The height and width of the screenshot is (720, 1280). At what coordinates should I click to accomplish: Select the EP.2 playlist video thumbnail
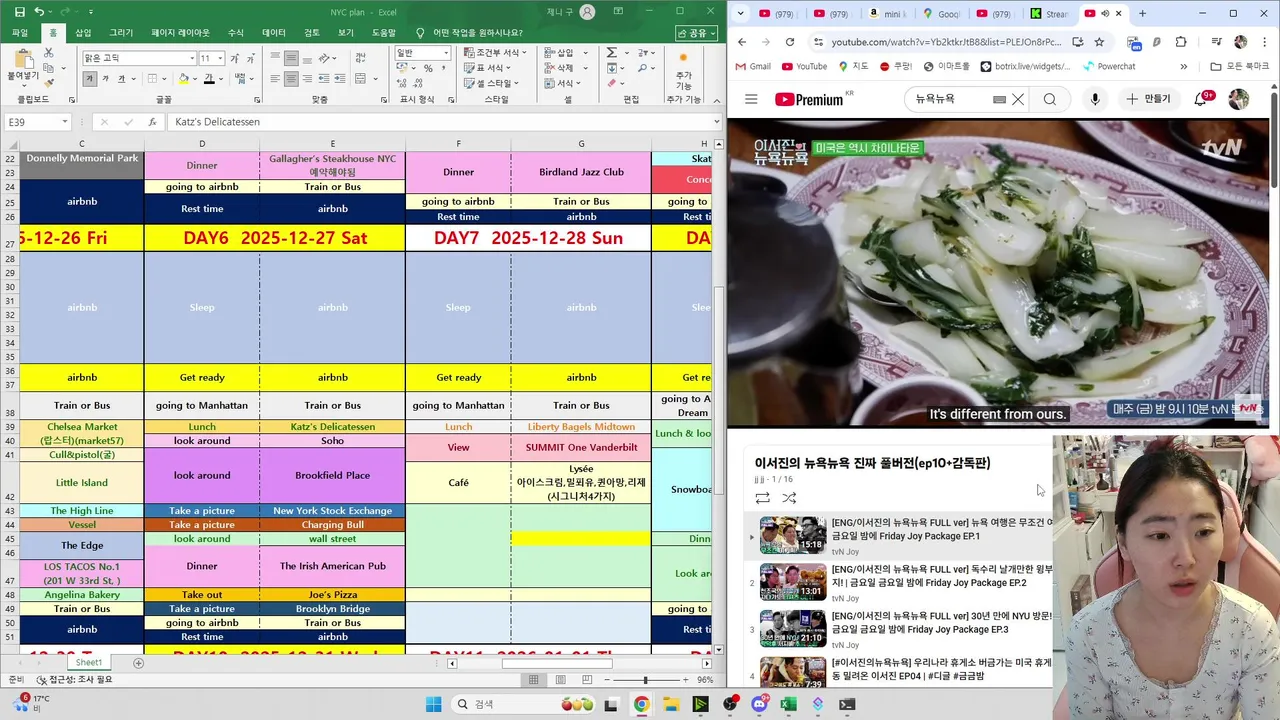click(793, 582)
